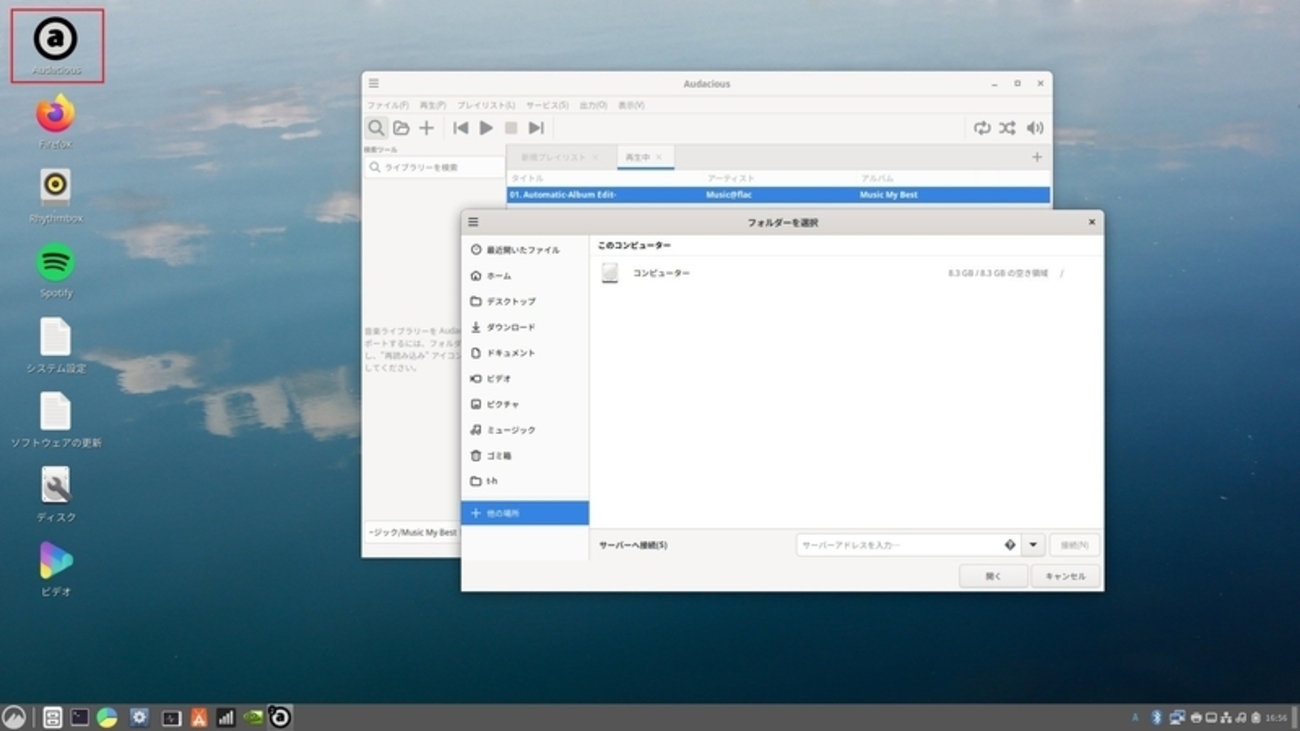
Task: Open the folder dialog hamburger menu
Action: tap(473, 222)
